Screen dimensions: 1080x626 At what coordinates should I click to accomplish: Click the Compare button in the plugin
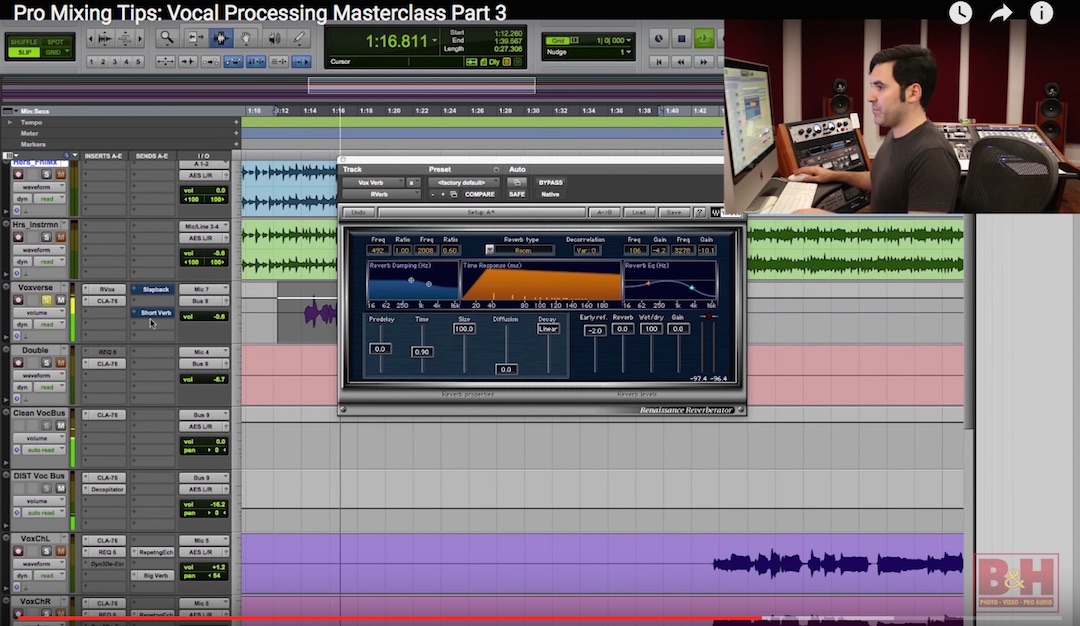tap(479, 194)
